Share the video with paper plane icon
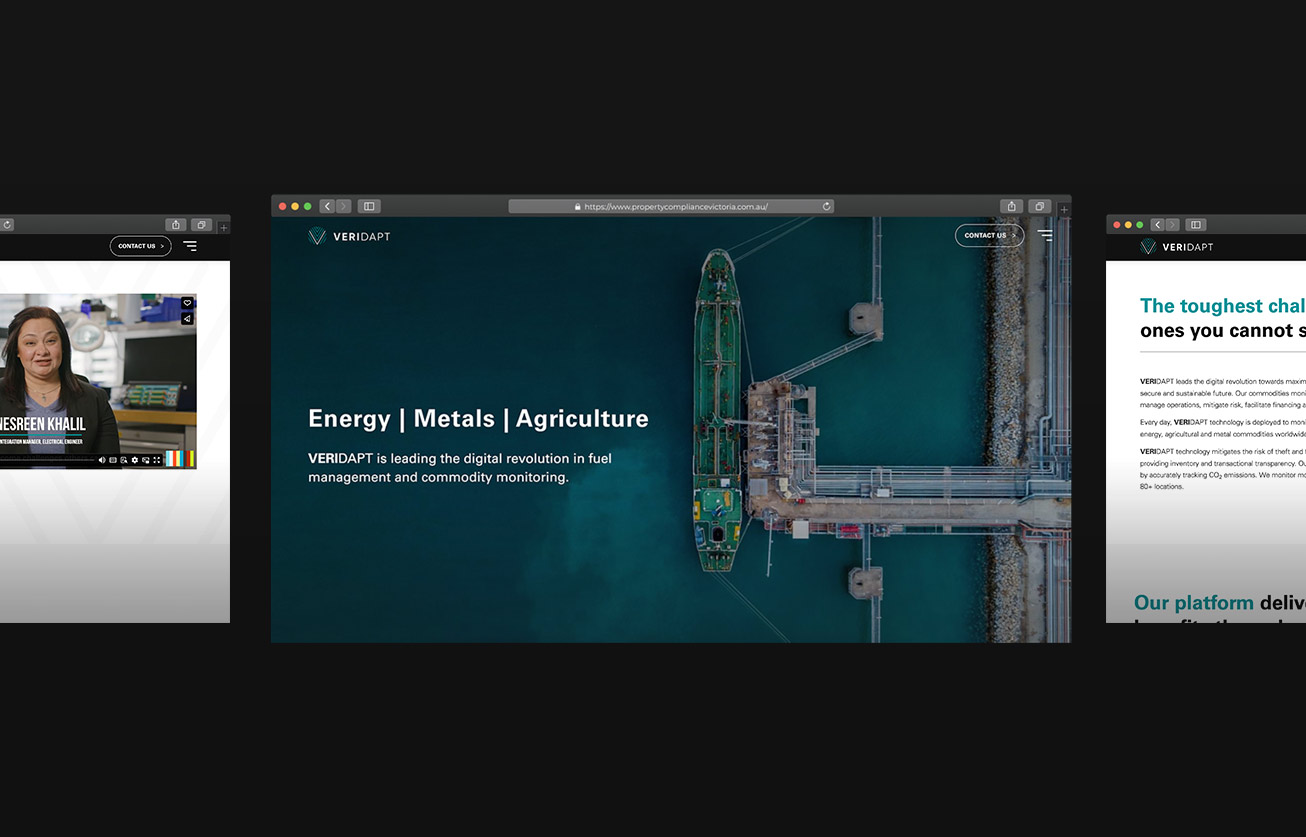 187,319
